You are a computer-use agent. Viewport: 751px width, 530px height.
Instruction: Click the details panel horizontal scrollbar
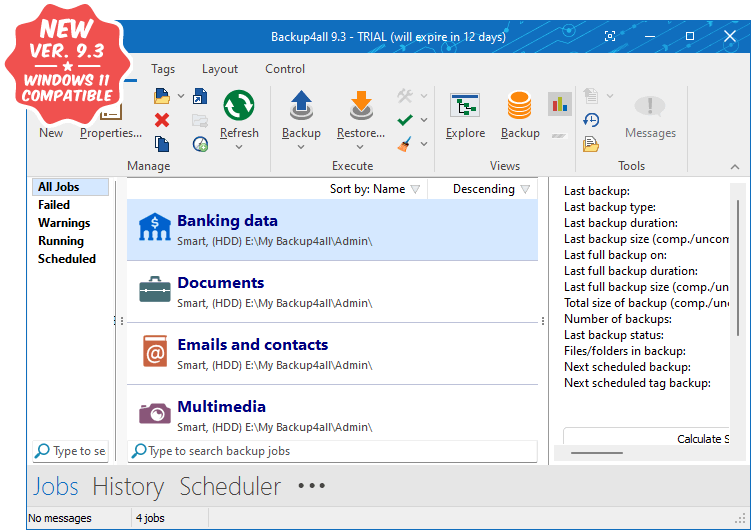coord(597,452)
